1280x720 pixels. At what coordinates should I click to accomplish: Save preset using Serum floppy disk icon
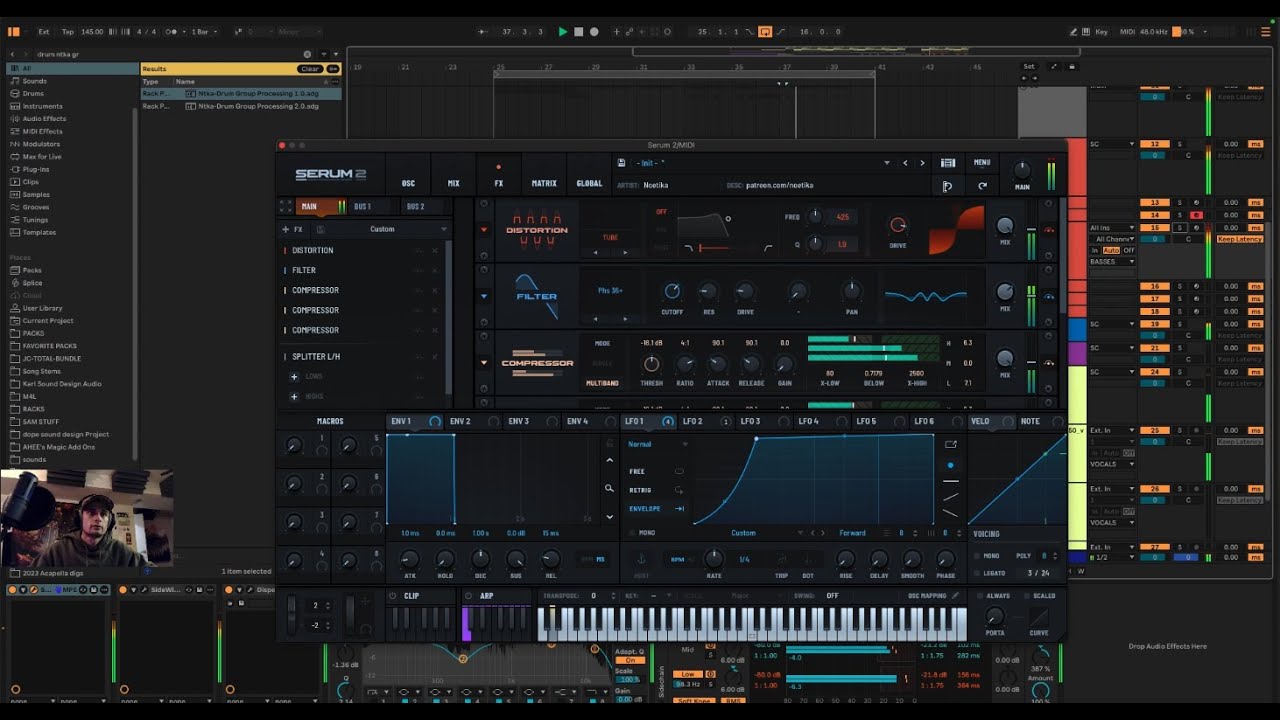point(622,163)
